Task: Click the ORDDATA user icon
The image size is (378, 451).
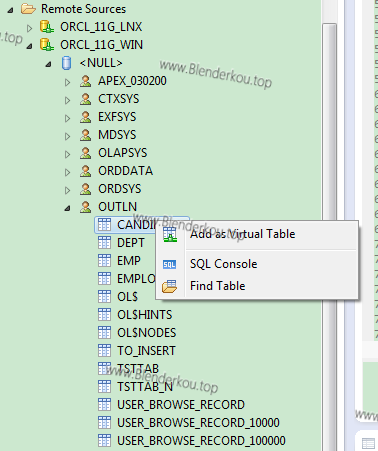Action: coord(86,171)
